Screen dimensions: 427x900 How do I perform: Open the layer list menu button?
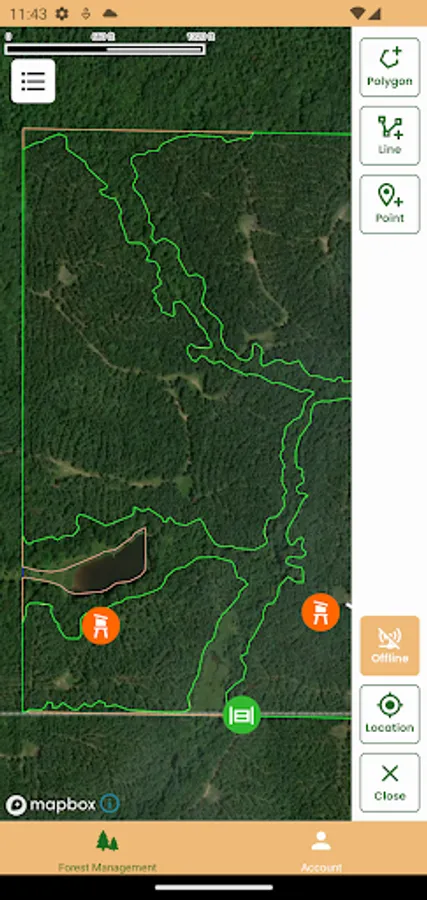point(33,81)
